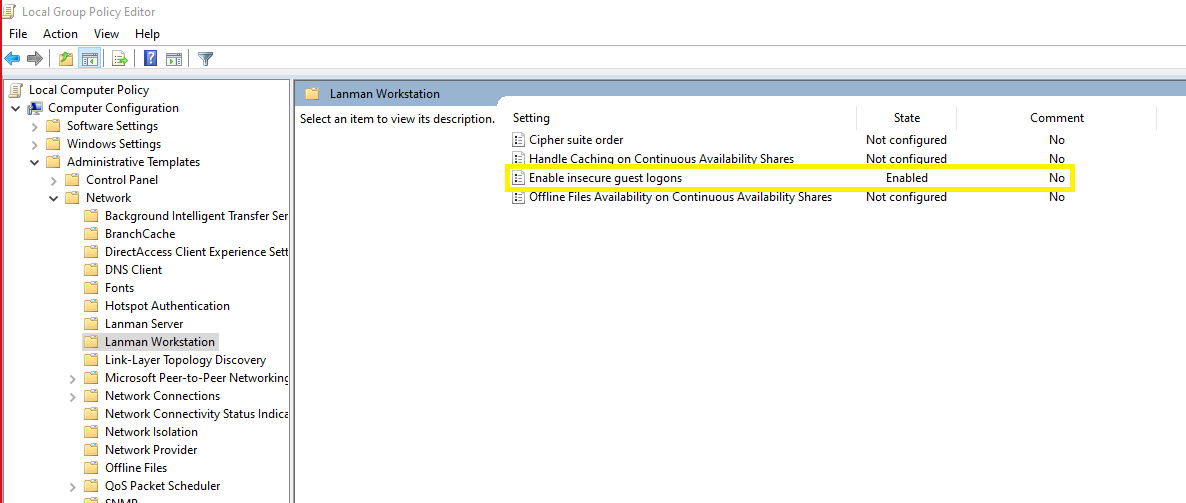Click the Up one level folder icon

click(66, 58)
